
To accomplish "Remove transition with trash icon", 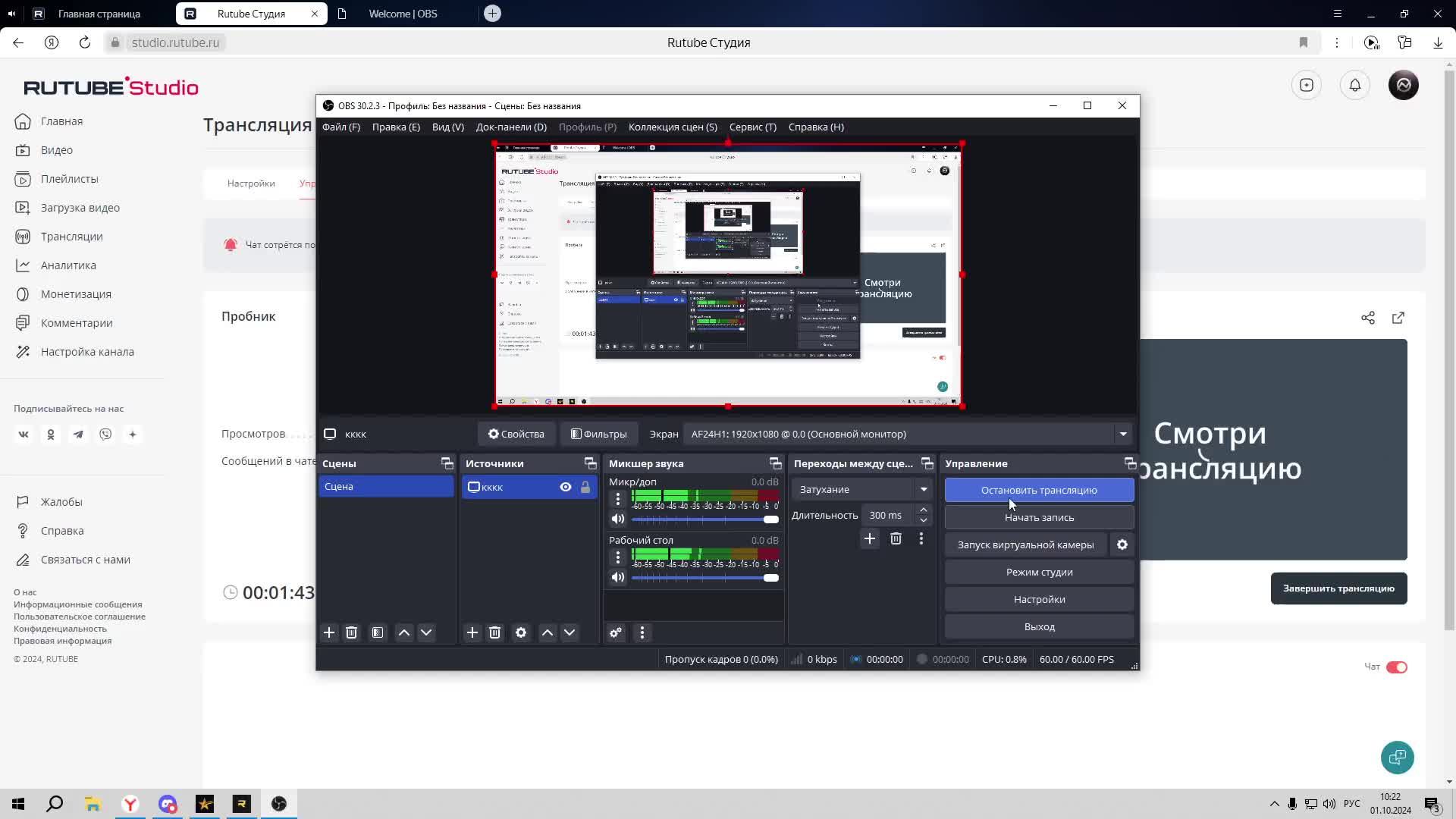I will tap(896, 538).
